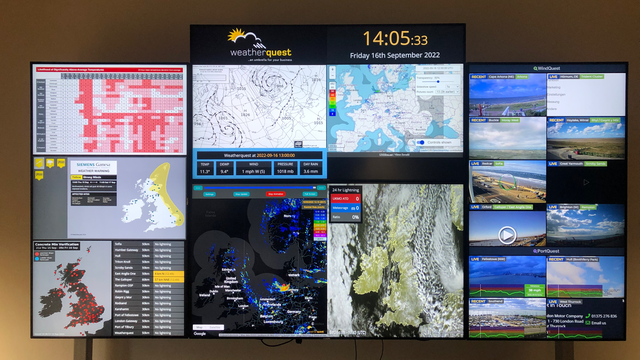This screenshot has width=640, height=360.
Task: Play the Great Yarmouth webcam stream
Action: (x=586, y=182)
